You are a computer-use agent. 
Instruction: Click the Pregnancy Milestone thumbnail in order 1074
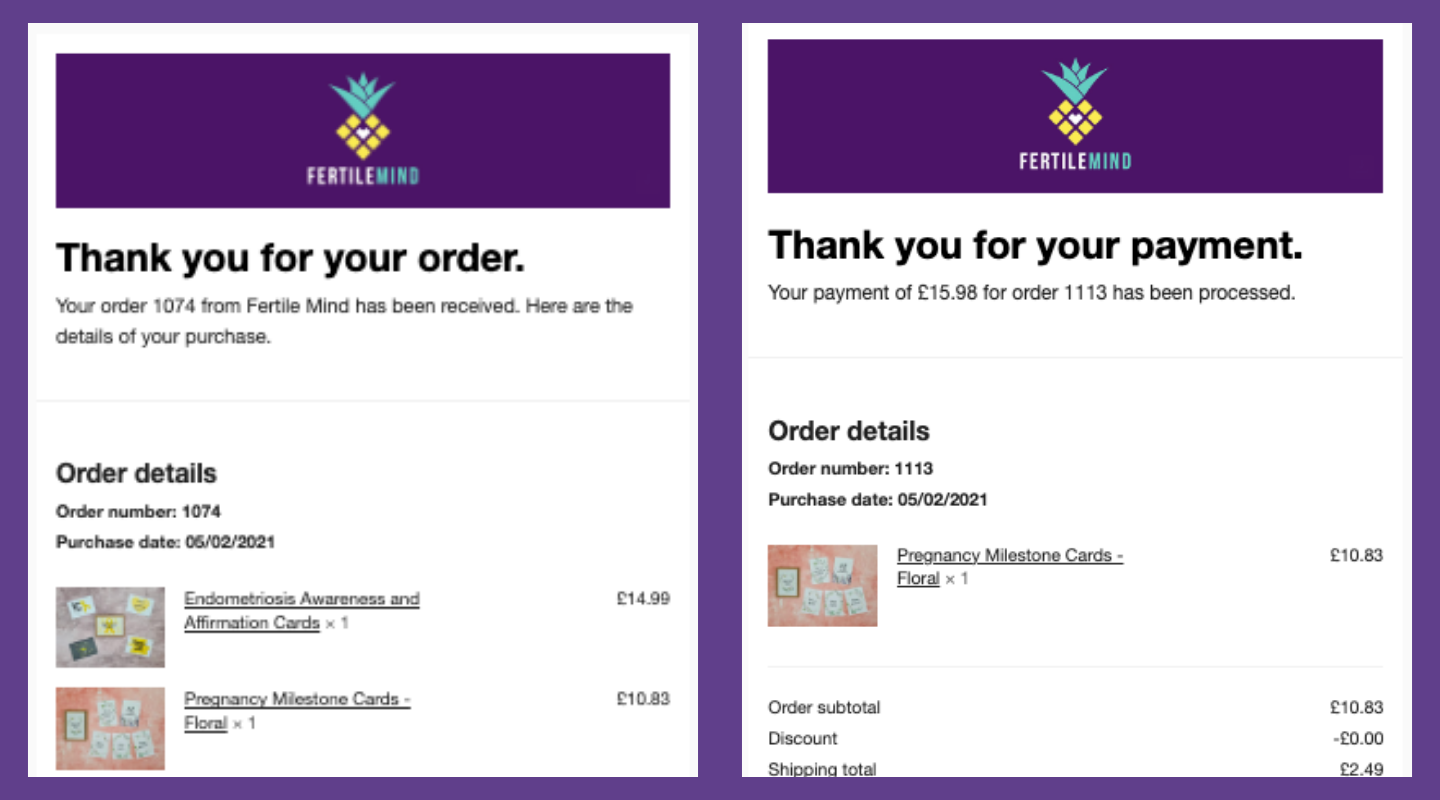pyautogui.click(x=110, y=727)
